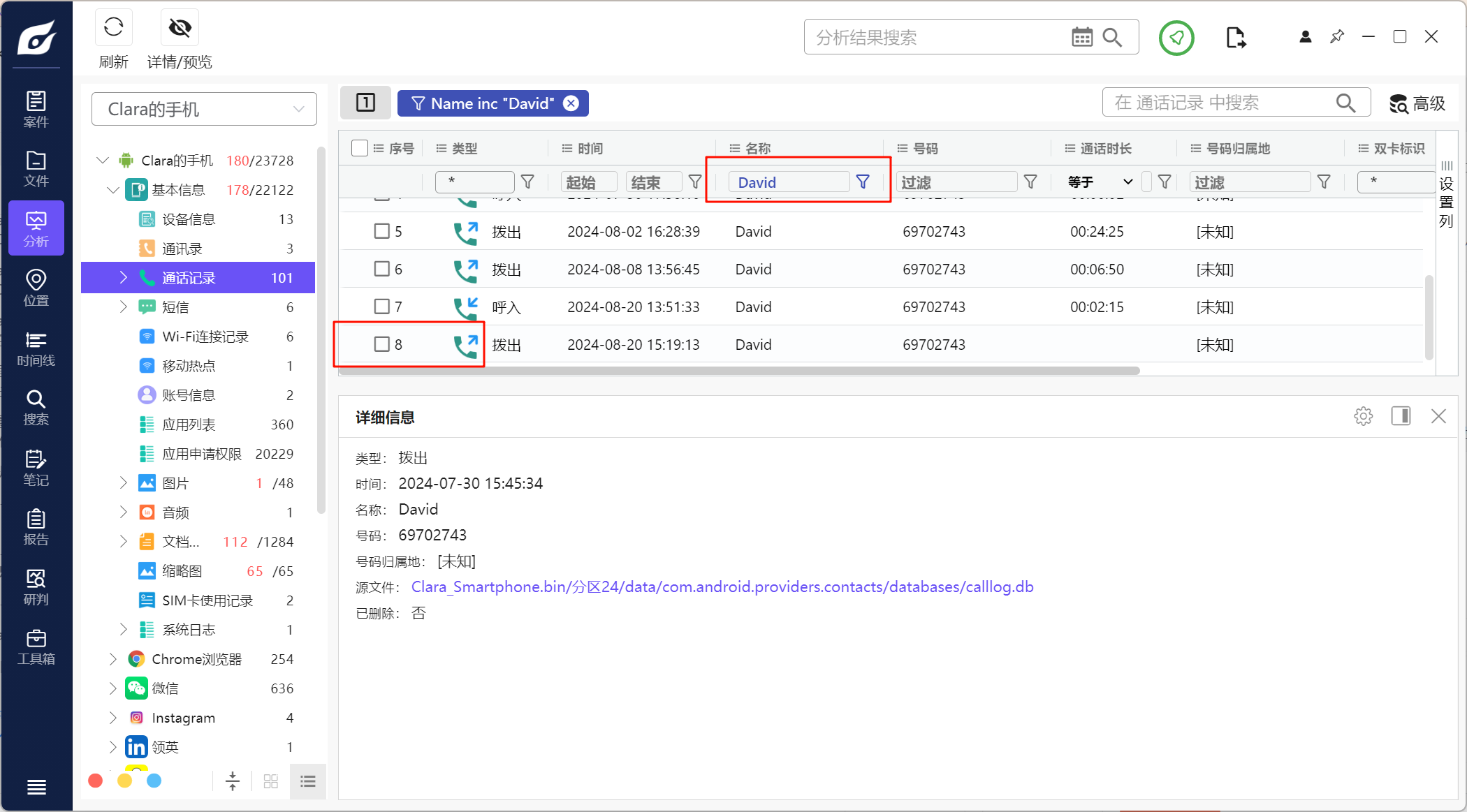This screenshot has height=812, width=1467.
Task: Click the calendar icon in search box
Action: click(1081, 38)
